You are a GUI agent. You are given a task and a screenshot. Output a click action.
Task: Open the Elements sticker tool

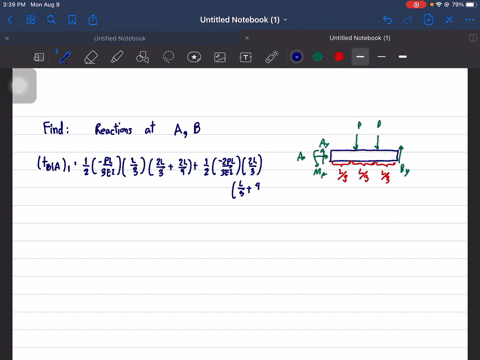[x=194, y=57]
